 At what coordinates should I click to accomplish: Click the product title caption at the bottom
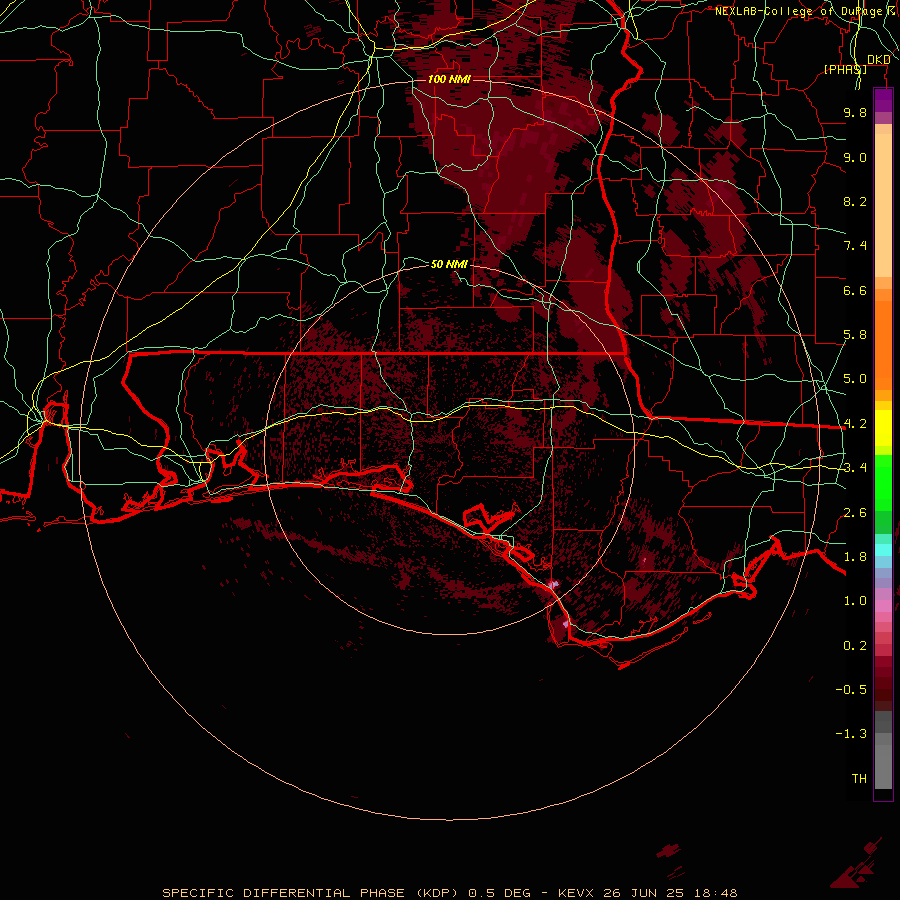(x=449, y=893)
